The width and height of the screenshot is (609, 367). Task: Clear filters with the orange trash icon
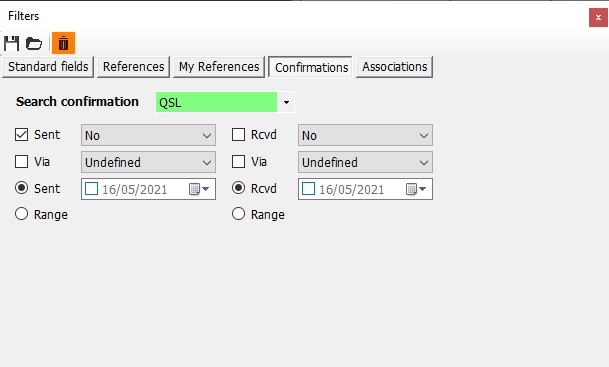pos(63,43)
